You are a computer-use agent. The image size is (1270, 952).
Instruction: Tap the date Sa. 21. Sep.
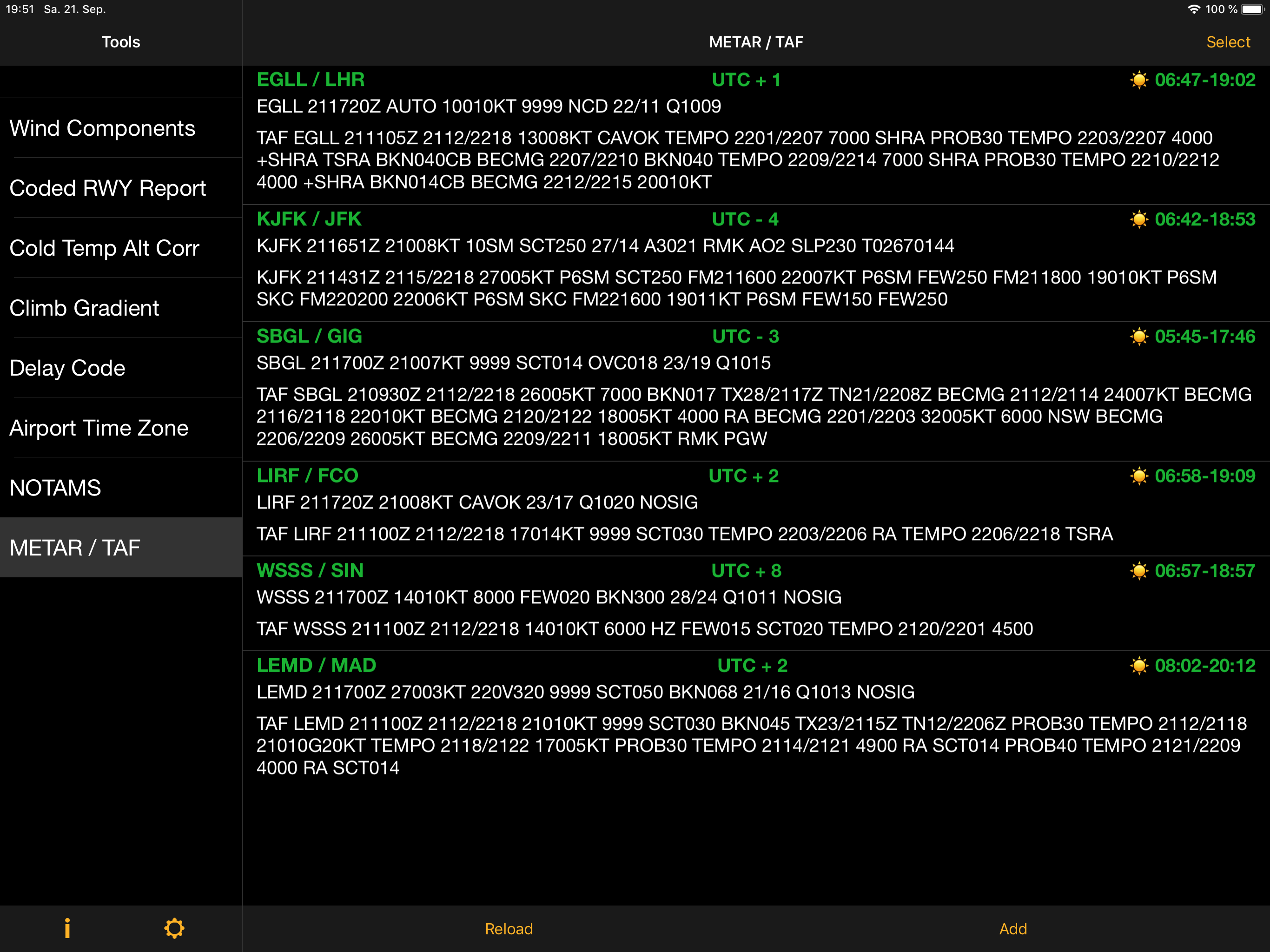click(x=75, y=9)
